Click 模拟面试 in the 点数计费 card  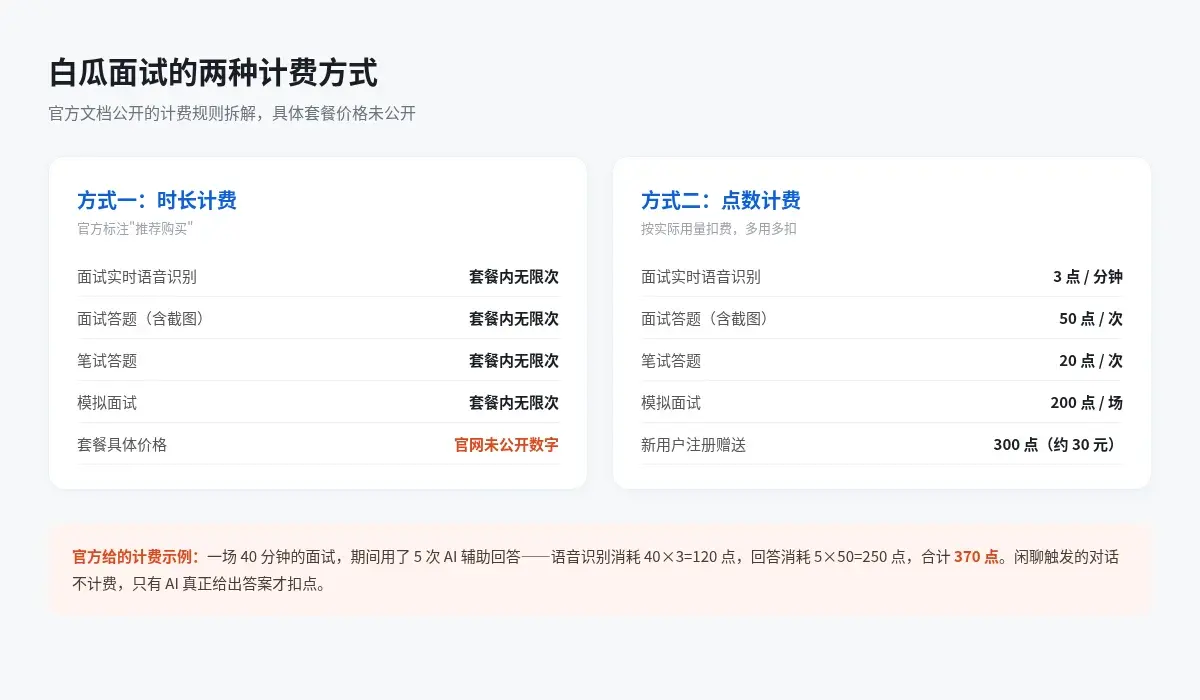pyautogui.click(x=671, y=403)
